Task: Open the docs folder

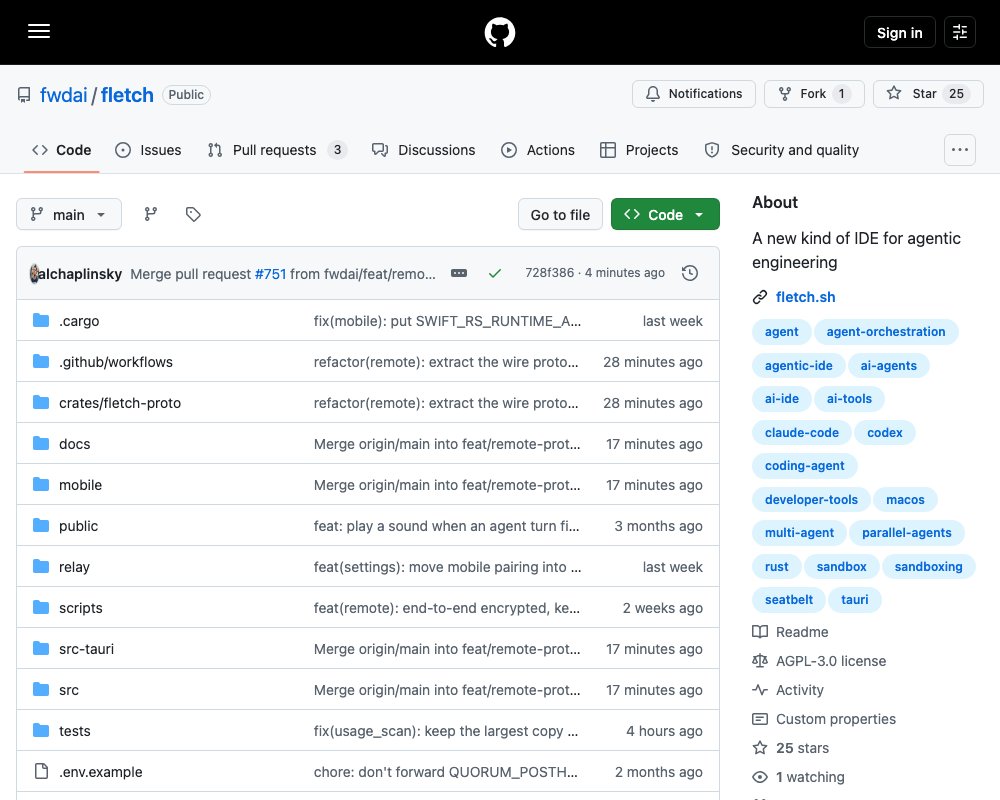Action: point(75,444)
